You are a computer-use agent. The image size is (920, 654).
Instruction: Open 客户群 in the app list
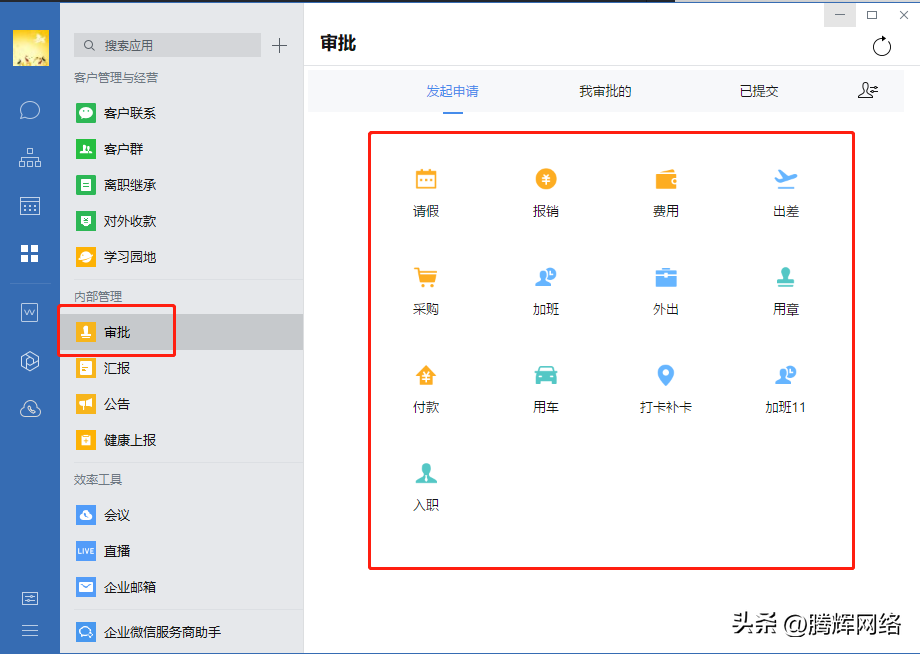click(181, 149)
